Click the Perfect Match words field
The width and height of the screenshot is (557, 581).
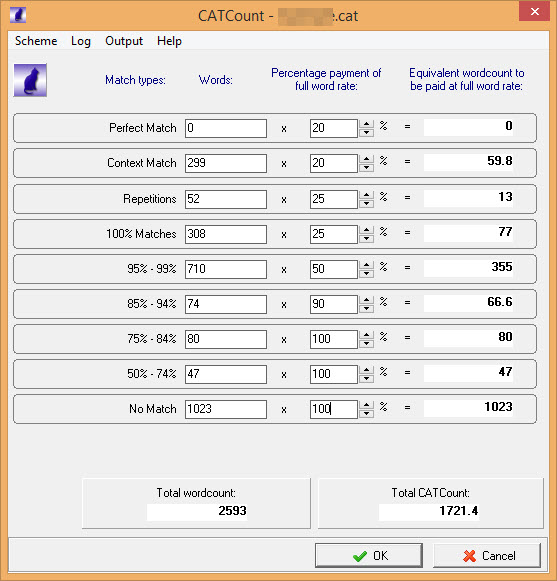[x=226, y=128]
